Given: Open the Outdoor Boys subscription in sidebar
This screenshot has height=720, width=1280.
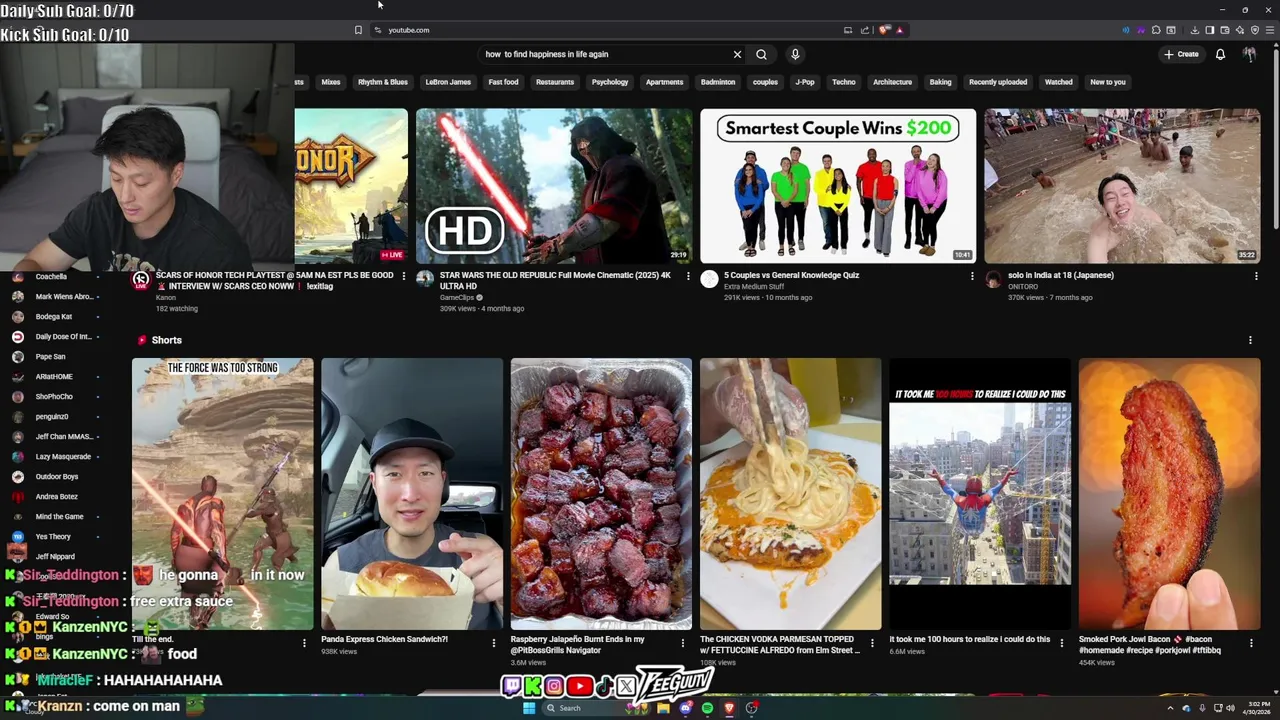Looking at the screenshot, I should point(56,476).
